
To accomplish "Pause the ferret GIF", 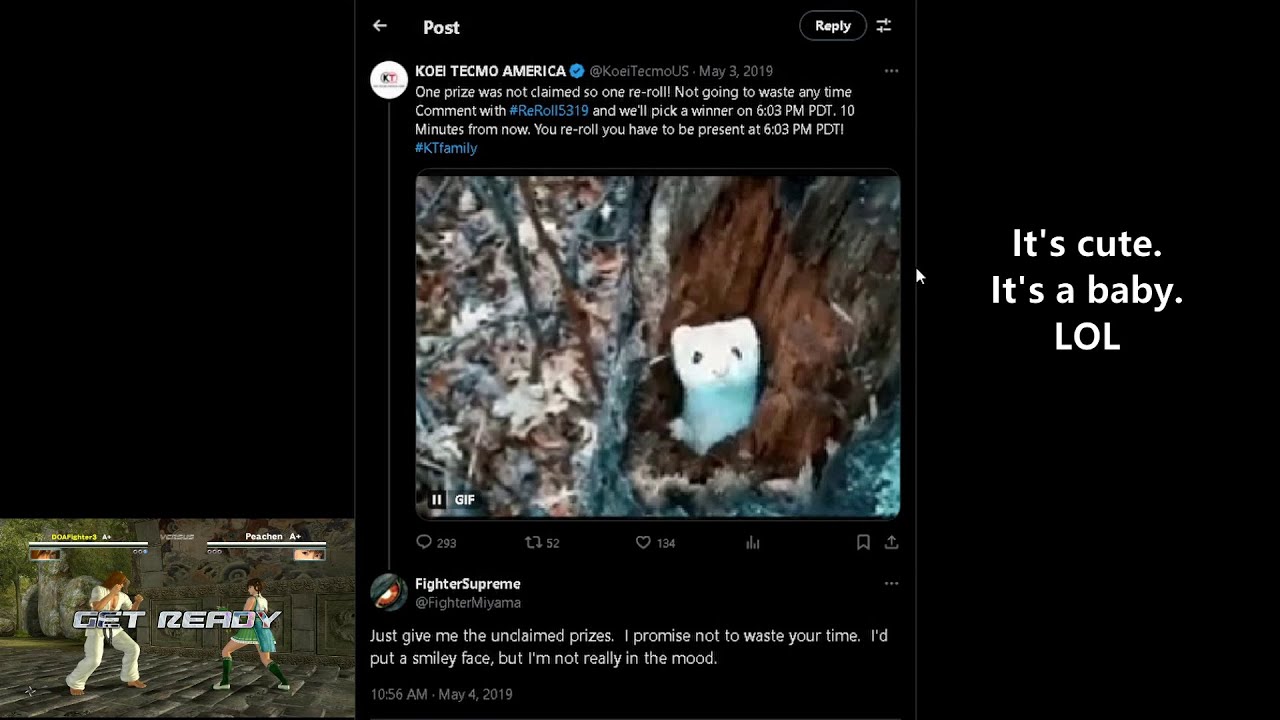I will pyautogui.click(x=437, y=500).
